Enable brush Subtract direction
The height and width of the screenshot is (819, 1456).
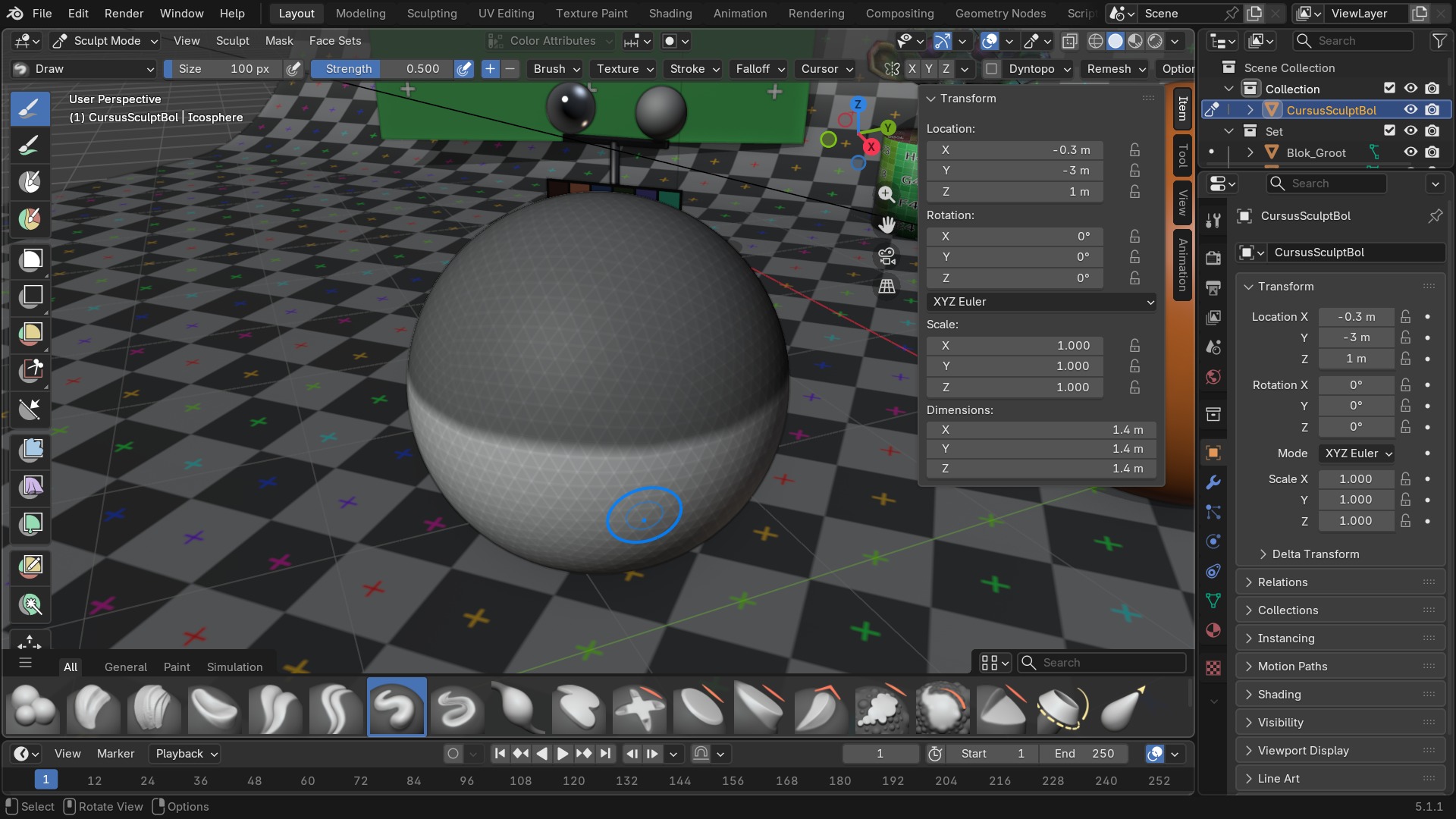(x=510, y=69)
